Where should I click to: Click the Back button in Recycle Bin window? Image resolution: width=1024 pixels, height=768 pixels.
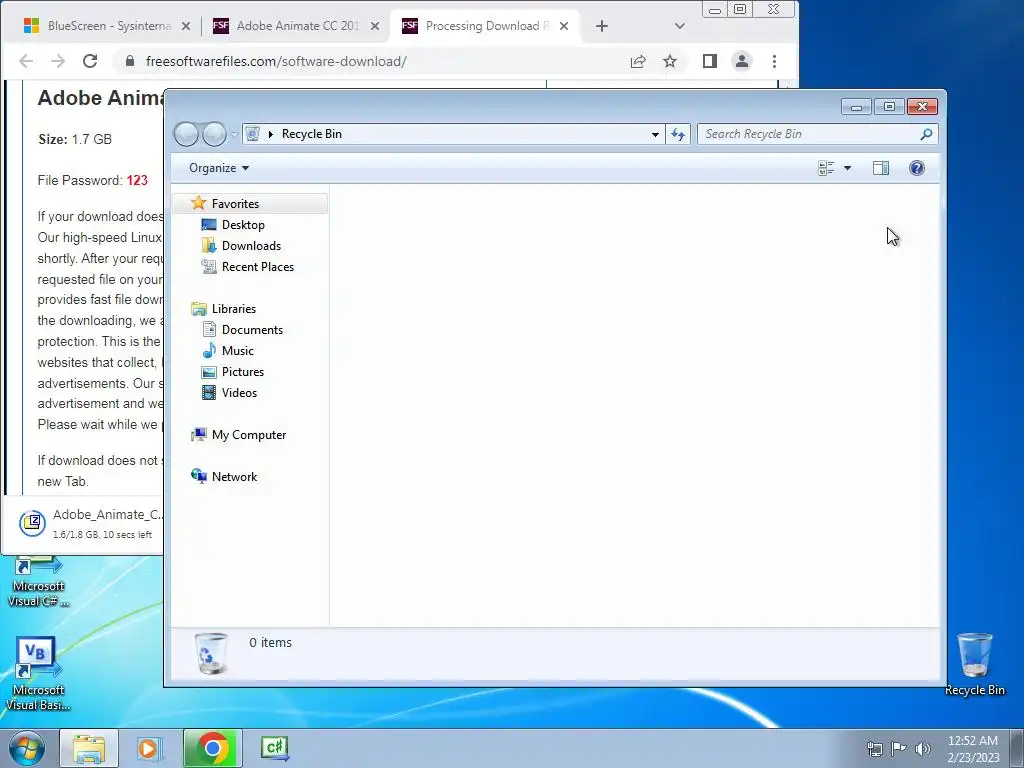(186, 134)
